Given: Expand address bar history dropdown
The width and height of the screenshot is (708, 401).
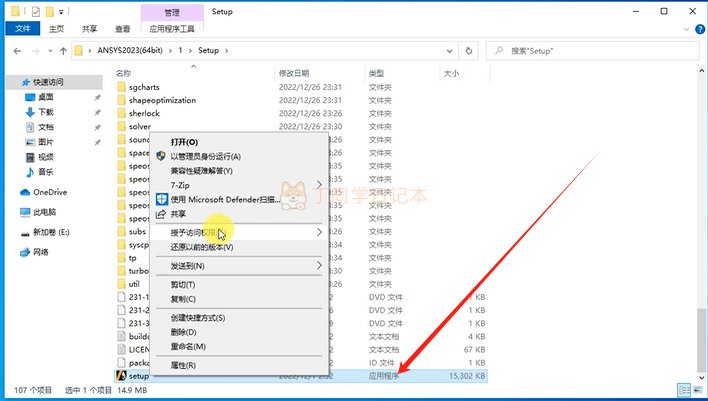Looking at the screenshot, I should coord(449,51).
